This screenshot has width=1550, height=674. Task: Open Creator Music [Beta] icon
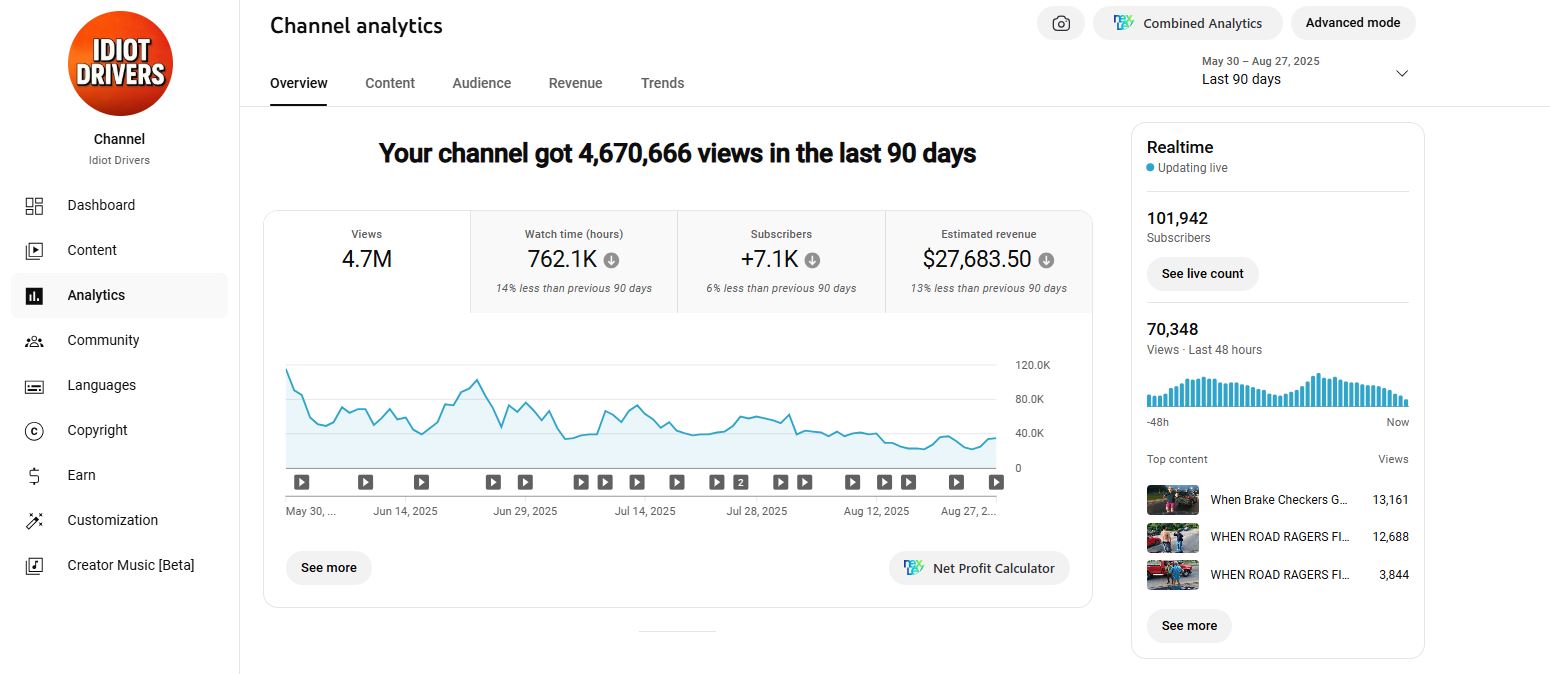tap(34, 566)
